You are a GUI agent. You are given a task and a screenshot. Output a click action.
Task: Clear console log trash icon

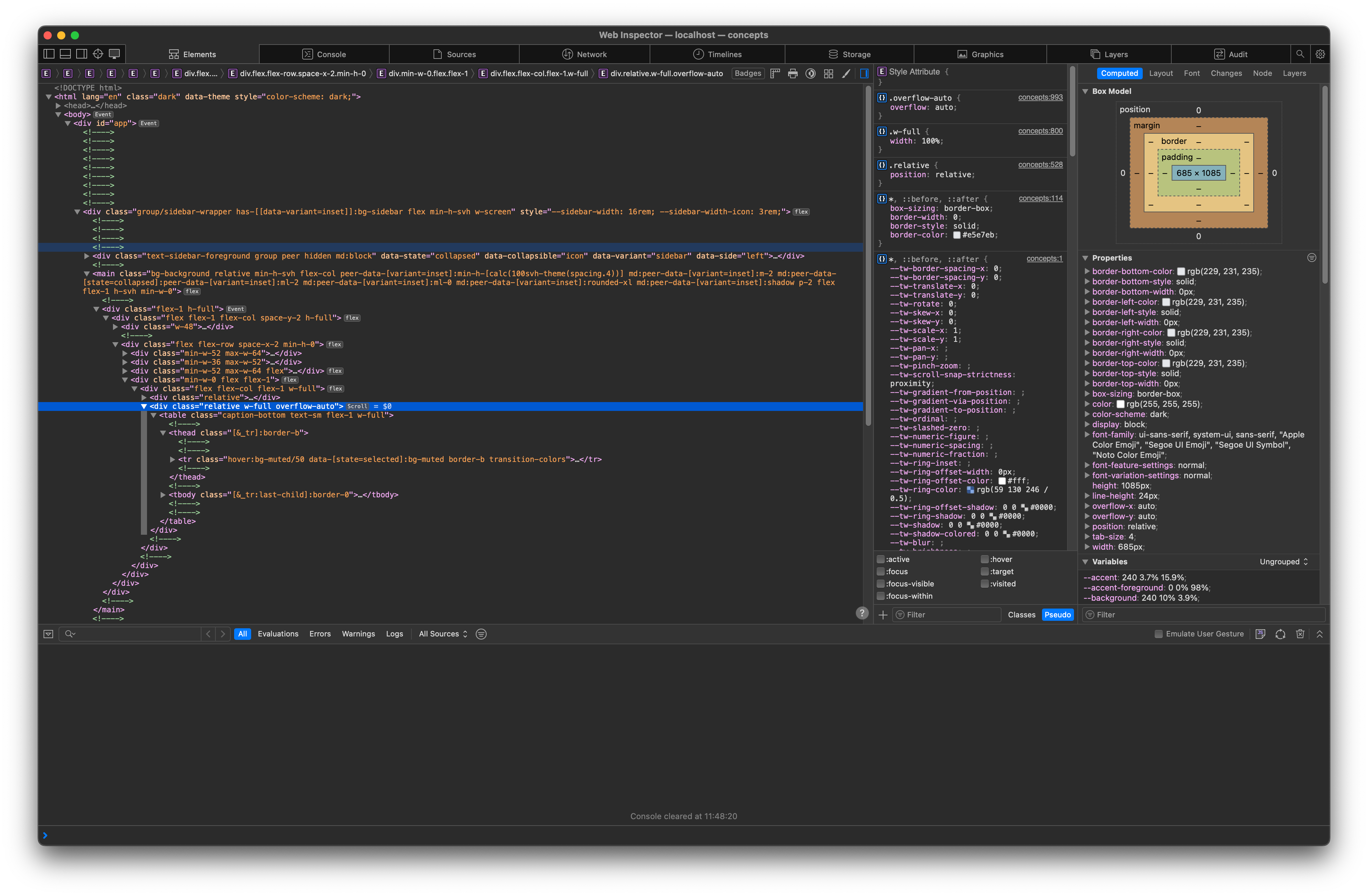(x=1300, y=634)
